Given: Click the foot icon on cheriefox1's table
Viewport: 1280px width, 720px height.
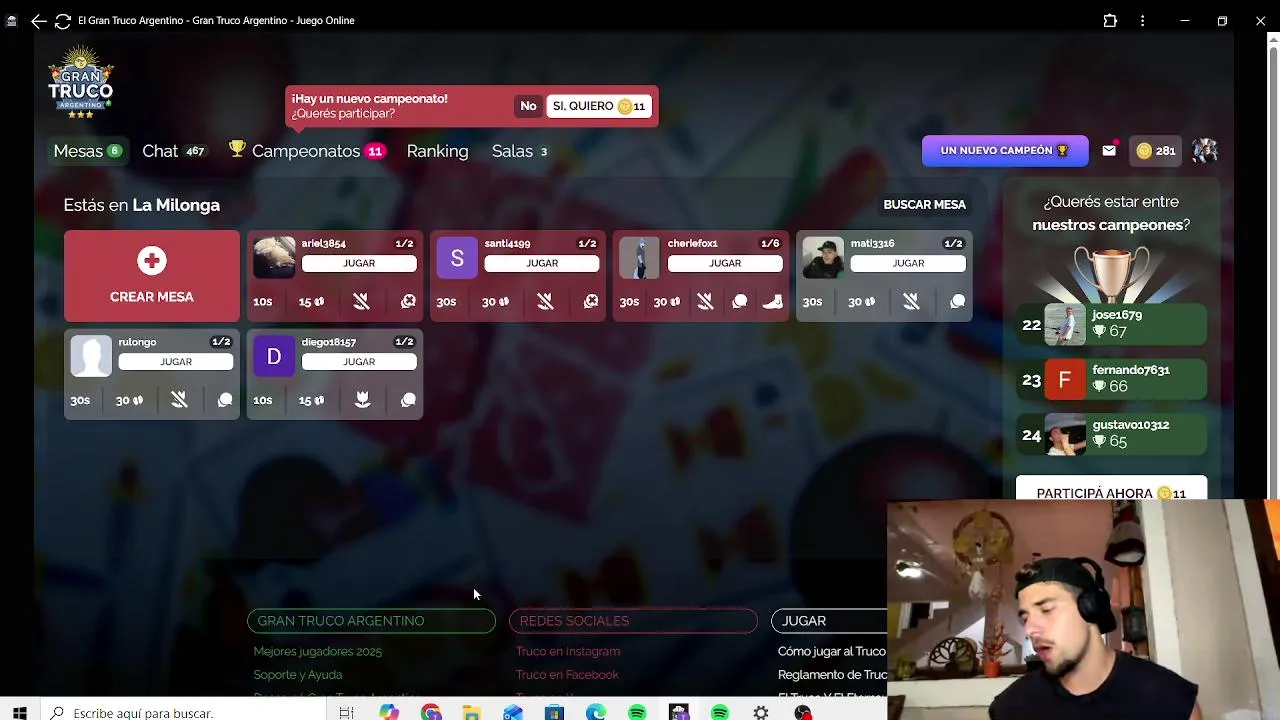Looking at the screenshot, I should tap(772, 301).
